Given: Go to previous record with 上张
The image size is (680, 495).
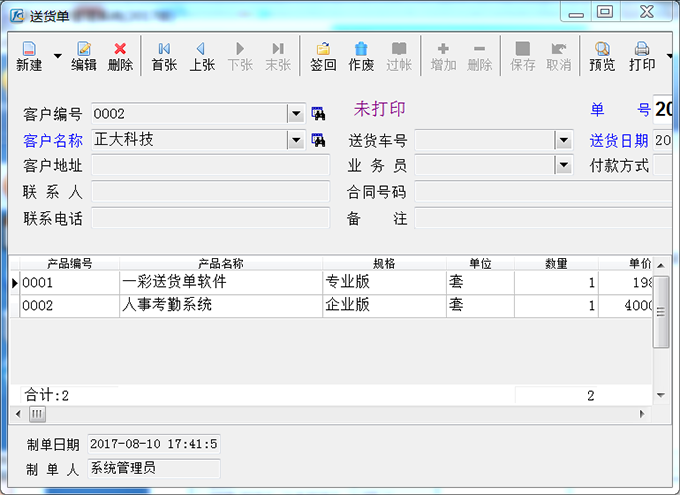Looking at the screenshot, I should [x=202, y=56].
